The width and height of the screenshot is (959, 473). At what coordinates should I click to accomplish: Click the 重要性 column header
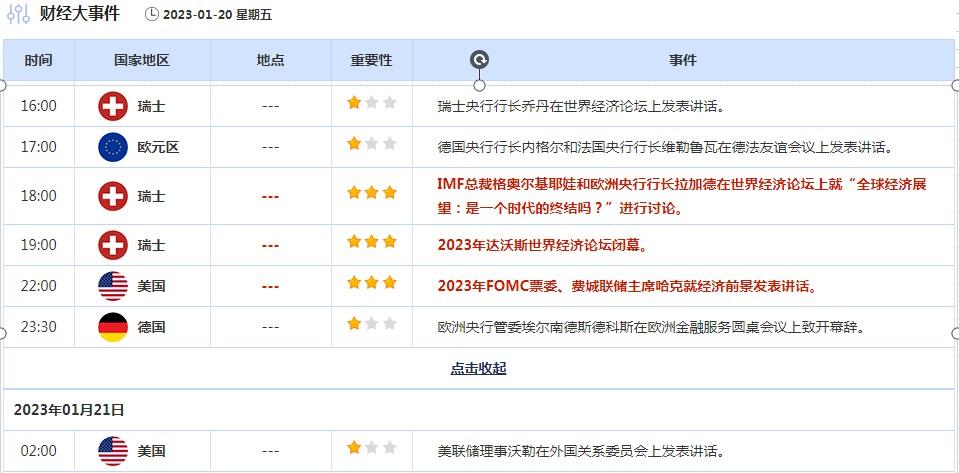click(371, 60)
